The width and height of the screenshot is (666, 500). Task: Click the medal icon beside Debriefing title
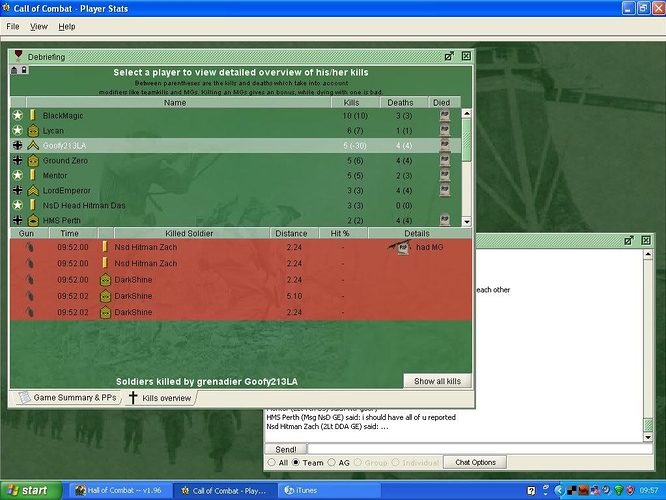pyautogui.click(x=18, y=56)
